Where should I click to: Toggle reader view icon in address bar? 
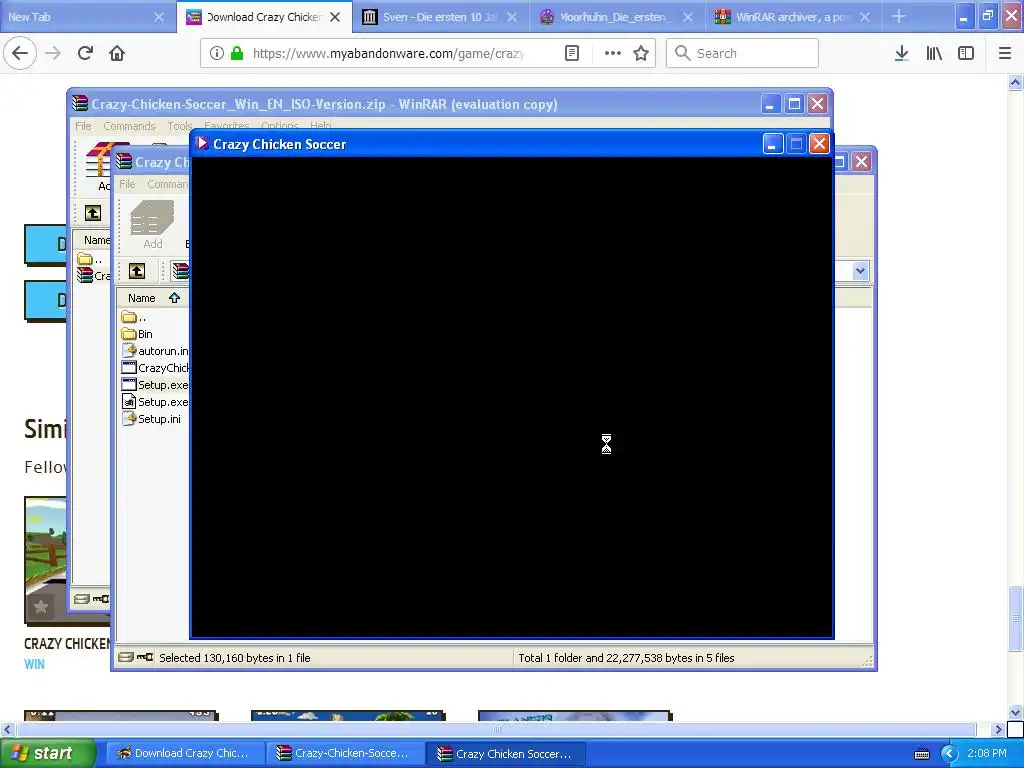(x=571, y=53)
